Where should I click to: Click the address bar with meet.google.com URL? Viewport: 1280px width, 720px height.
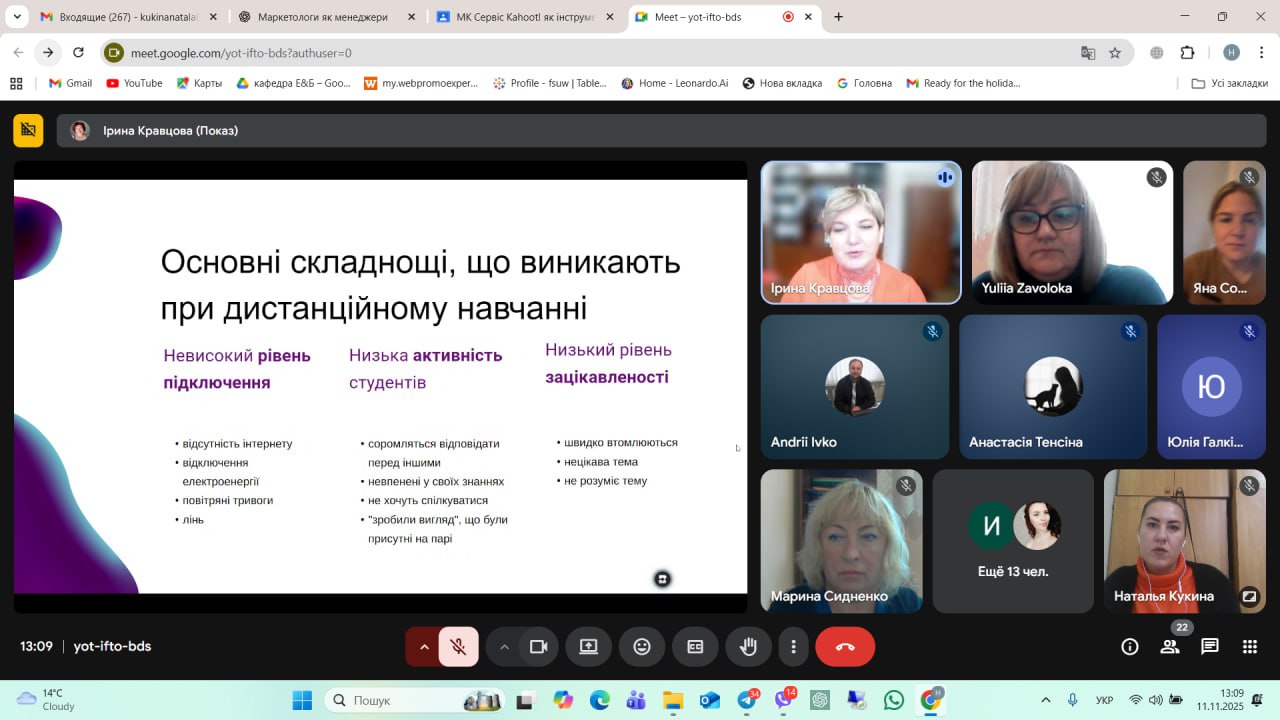pos(600,53)
